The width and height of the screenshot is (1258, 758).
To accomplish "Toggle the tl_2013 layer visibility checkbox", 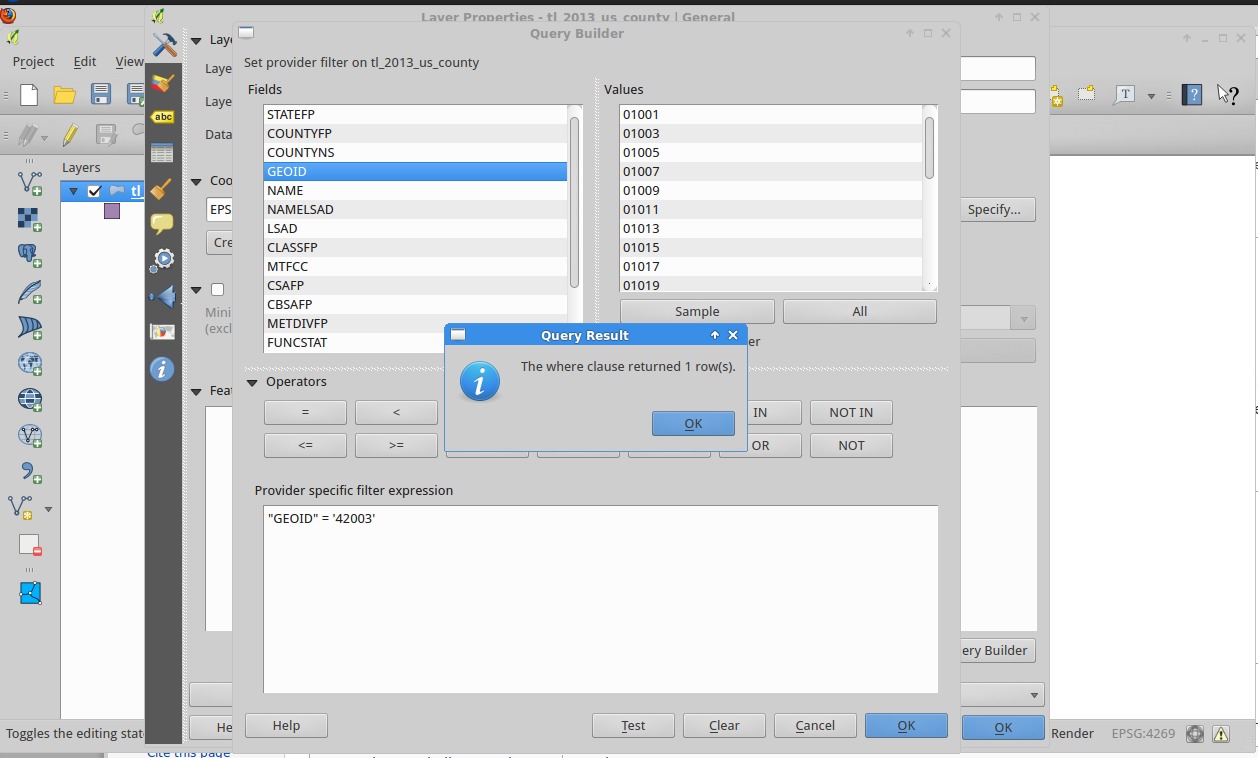I will pyautogui.click(x=94, y=191).
